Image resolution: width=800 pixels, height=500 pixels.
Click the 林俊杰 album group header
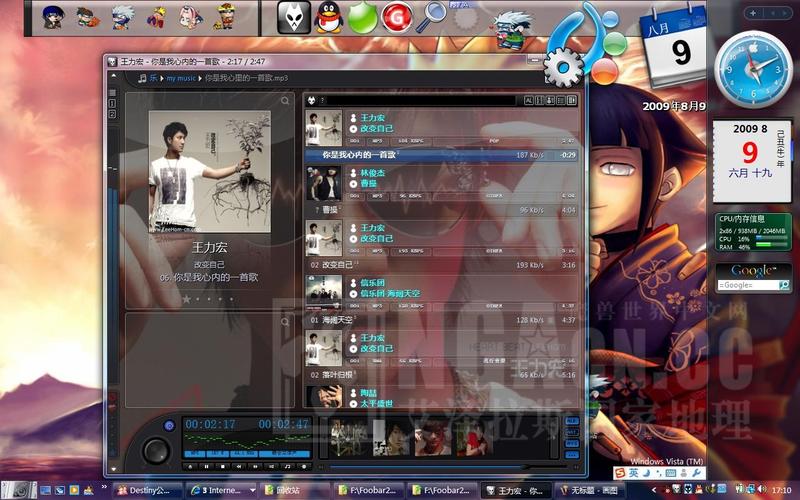pyautogui.click(x=441, y=183)
